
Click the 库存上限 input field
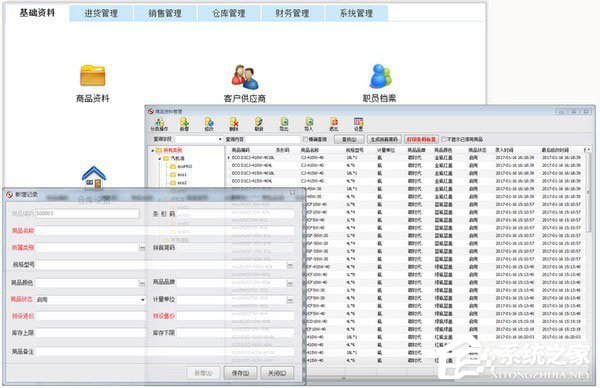pos(91,333)
